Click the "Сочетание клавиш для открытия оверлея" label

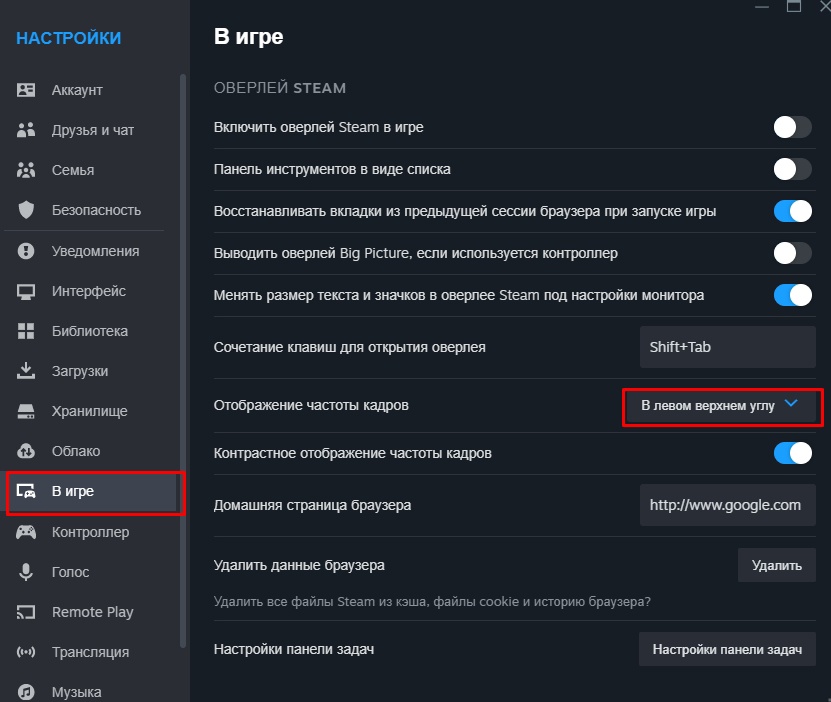350,347
